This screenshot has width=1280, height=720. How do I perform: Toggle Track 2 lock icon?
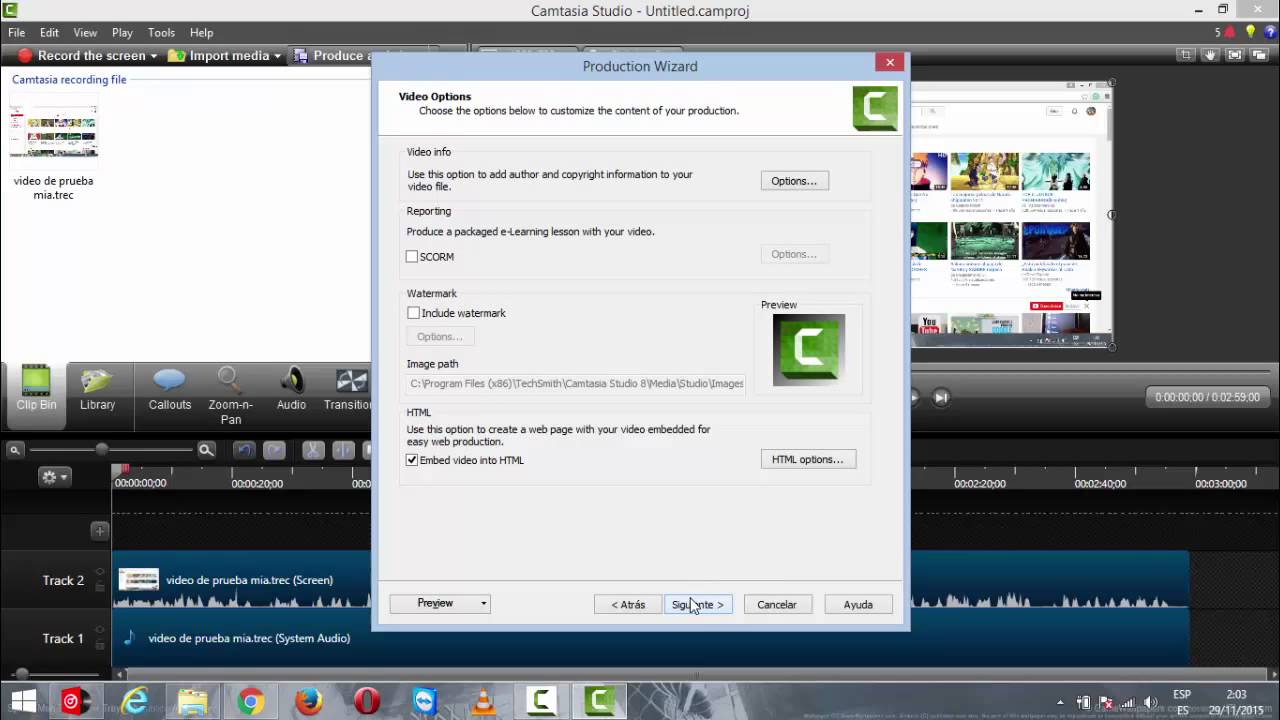coord(99,587)
